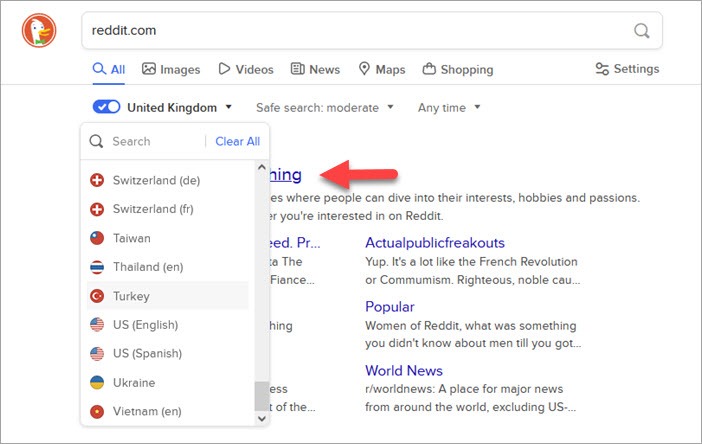The image size is (702, 444).
Task: Click the region list scrollbar thumb
Action: pos(262,396)
